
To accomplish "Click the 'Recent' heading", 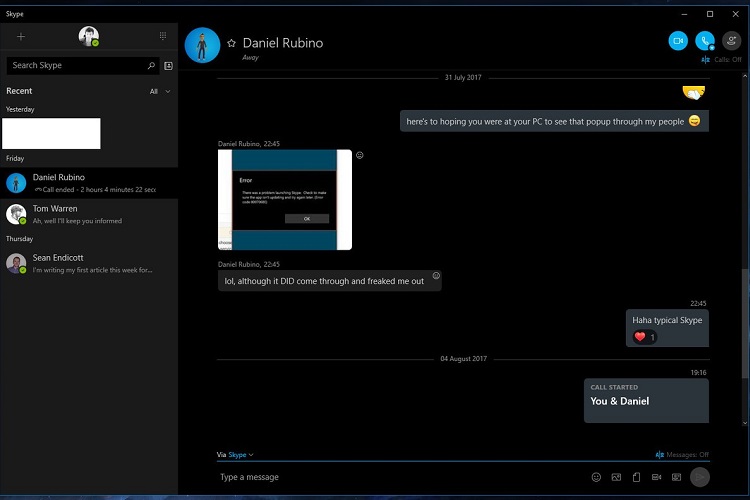I will [x=19, y=91].
